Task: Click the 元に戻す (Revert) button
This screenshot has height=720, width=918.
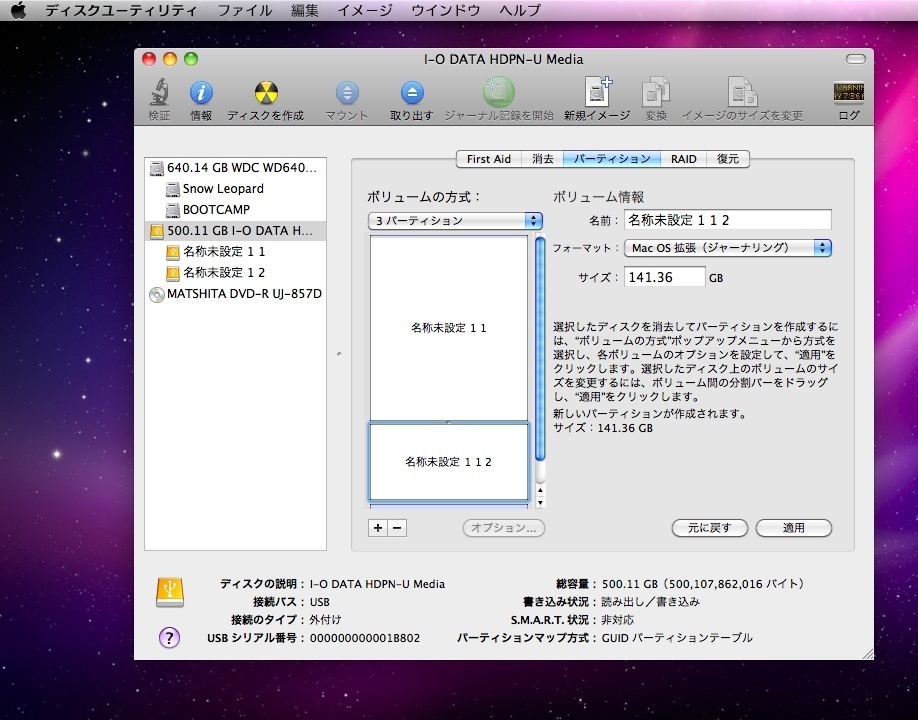Action: [710, 528]
